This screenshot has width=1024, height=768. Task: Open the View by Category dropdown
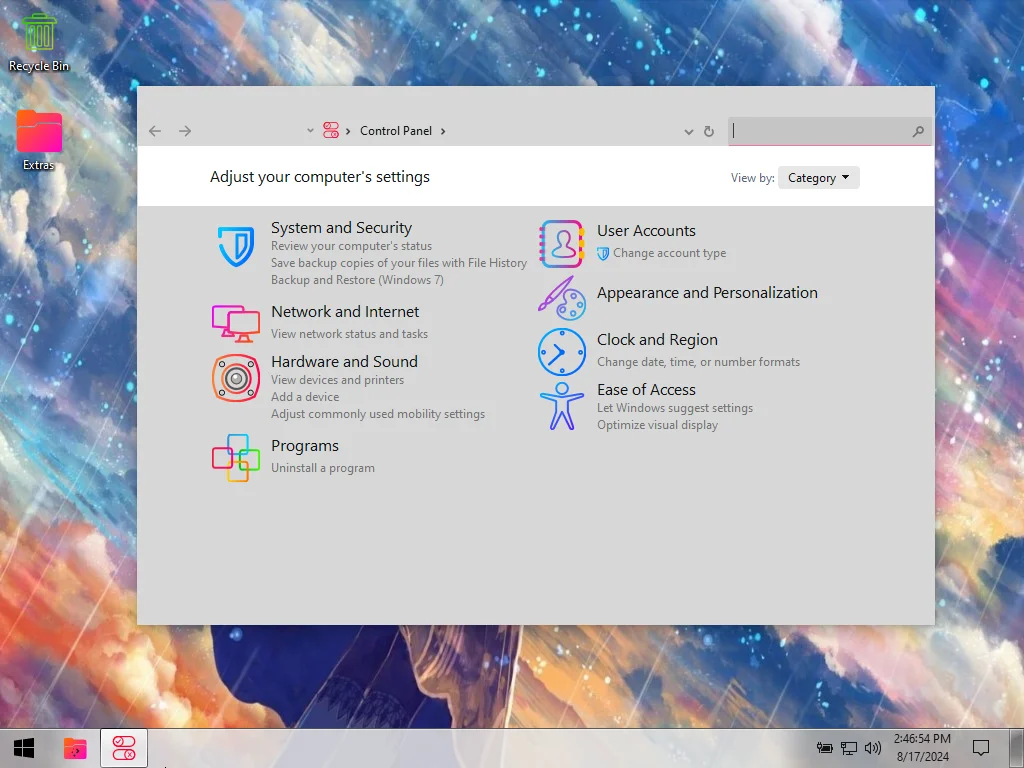pyautogui.click(x=818, y=178)
